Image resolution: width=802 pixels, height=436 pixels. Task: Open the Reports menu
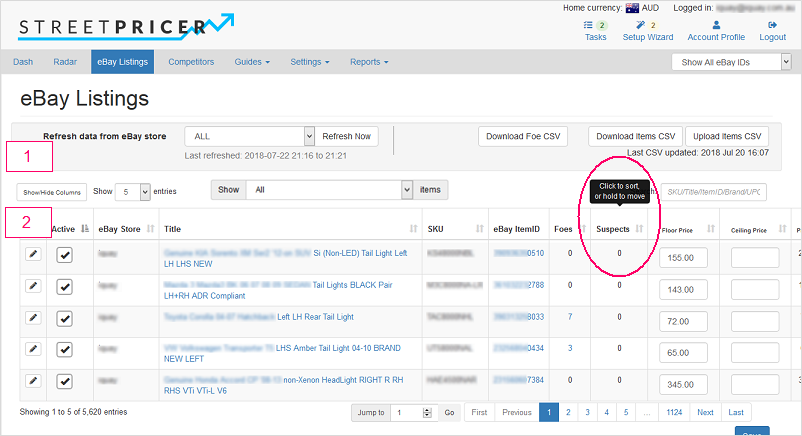pyautogui.click(x=369, y=62)
